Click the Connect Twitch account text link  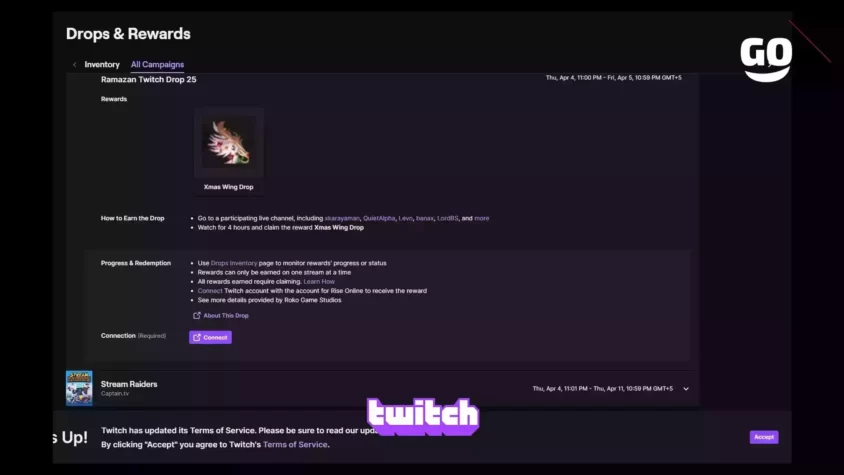point(210,291)
